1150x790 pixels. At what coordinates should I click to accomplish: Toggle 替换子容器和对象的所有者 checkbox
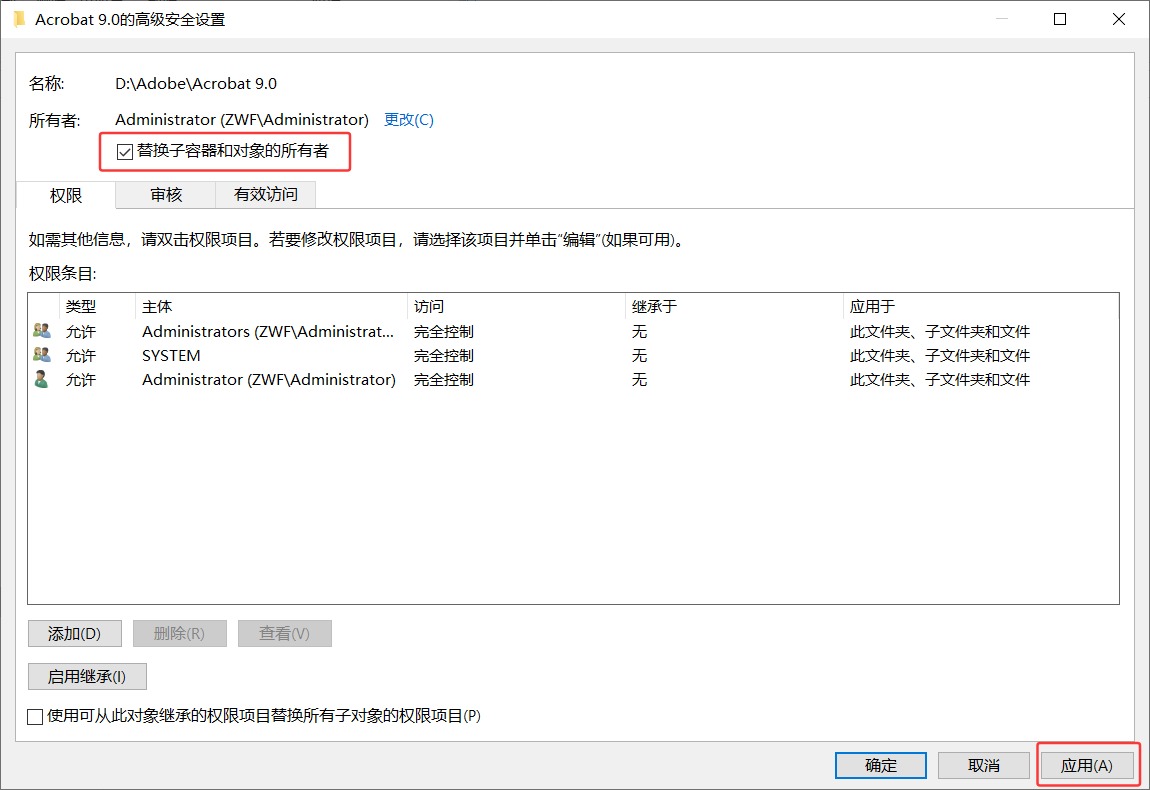coord(125,151)
